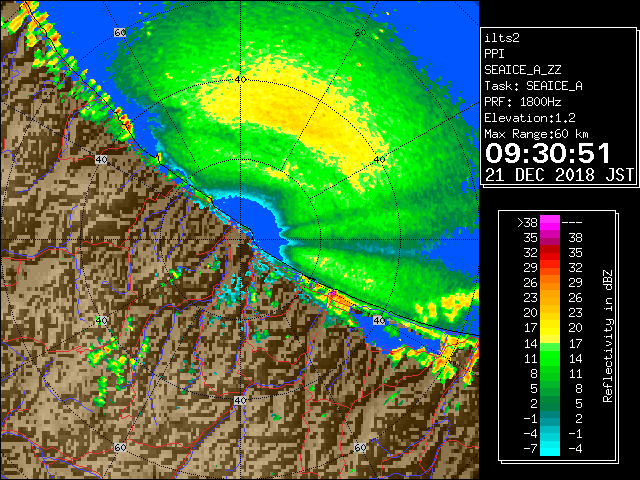Click the '60' range label at lower-left ring

click(120, 447)
